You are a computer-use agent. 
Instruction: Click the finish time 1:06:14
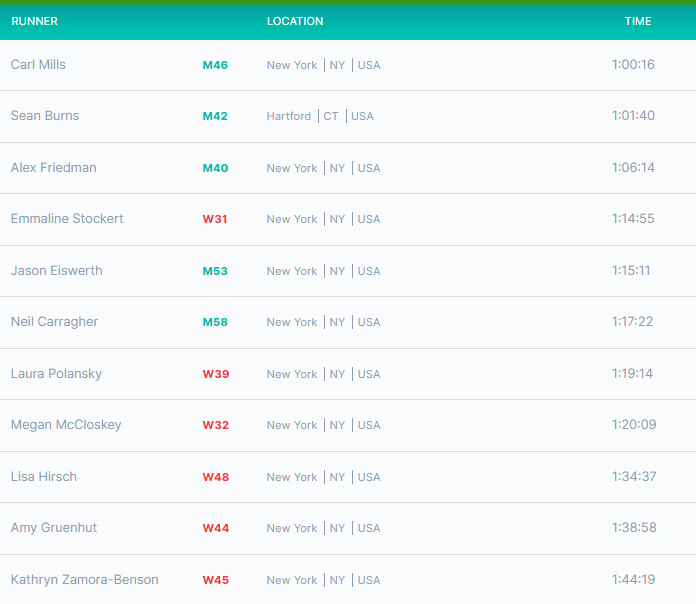633,168
